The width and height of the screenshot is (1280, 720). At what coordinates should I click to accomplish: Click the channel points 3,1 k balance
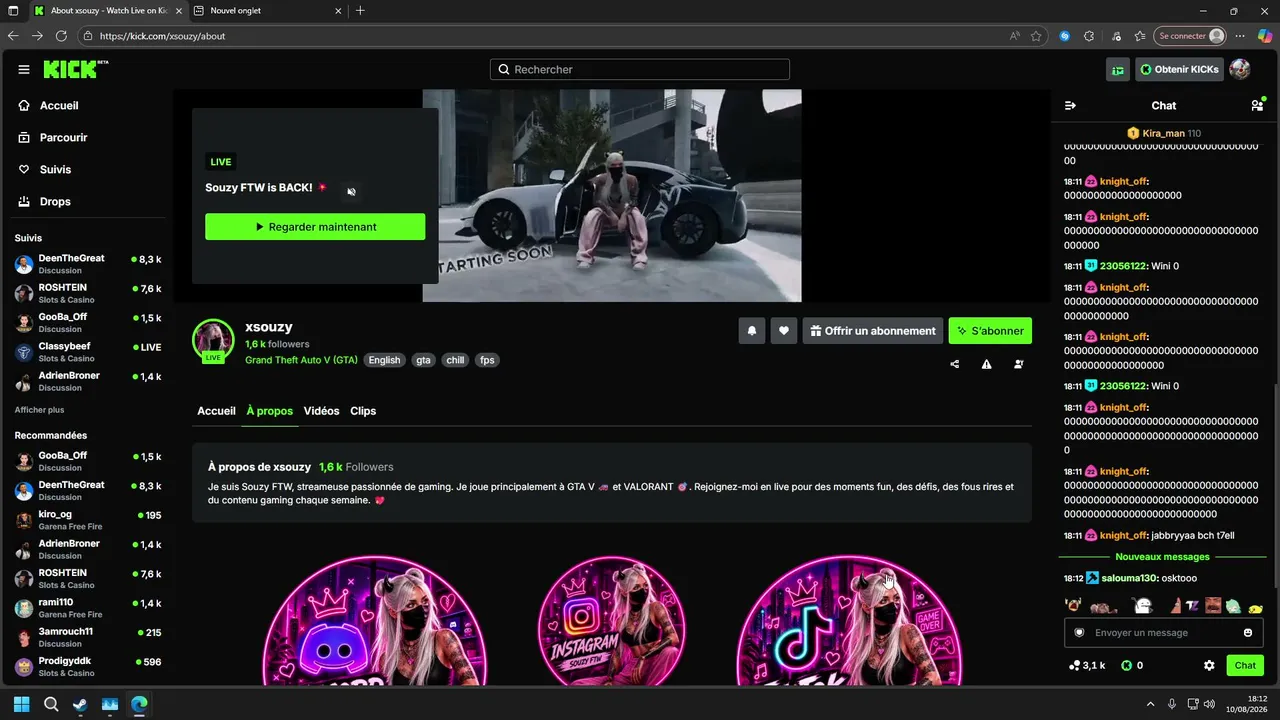tap(1087, 665)
